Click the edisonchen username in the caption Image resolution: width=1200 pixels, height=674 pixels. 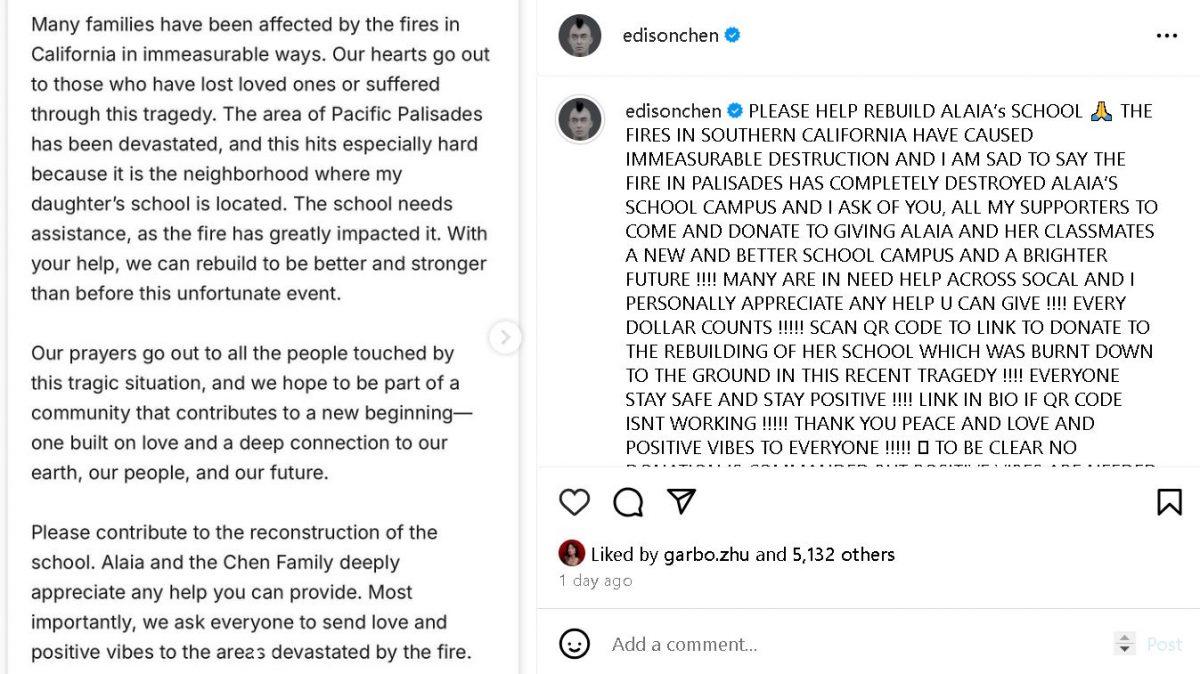point(673,111)
